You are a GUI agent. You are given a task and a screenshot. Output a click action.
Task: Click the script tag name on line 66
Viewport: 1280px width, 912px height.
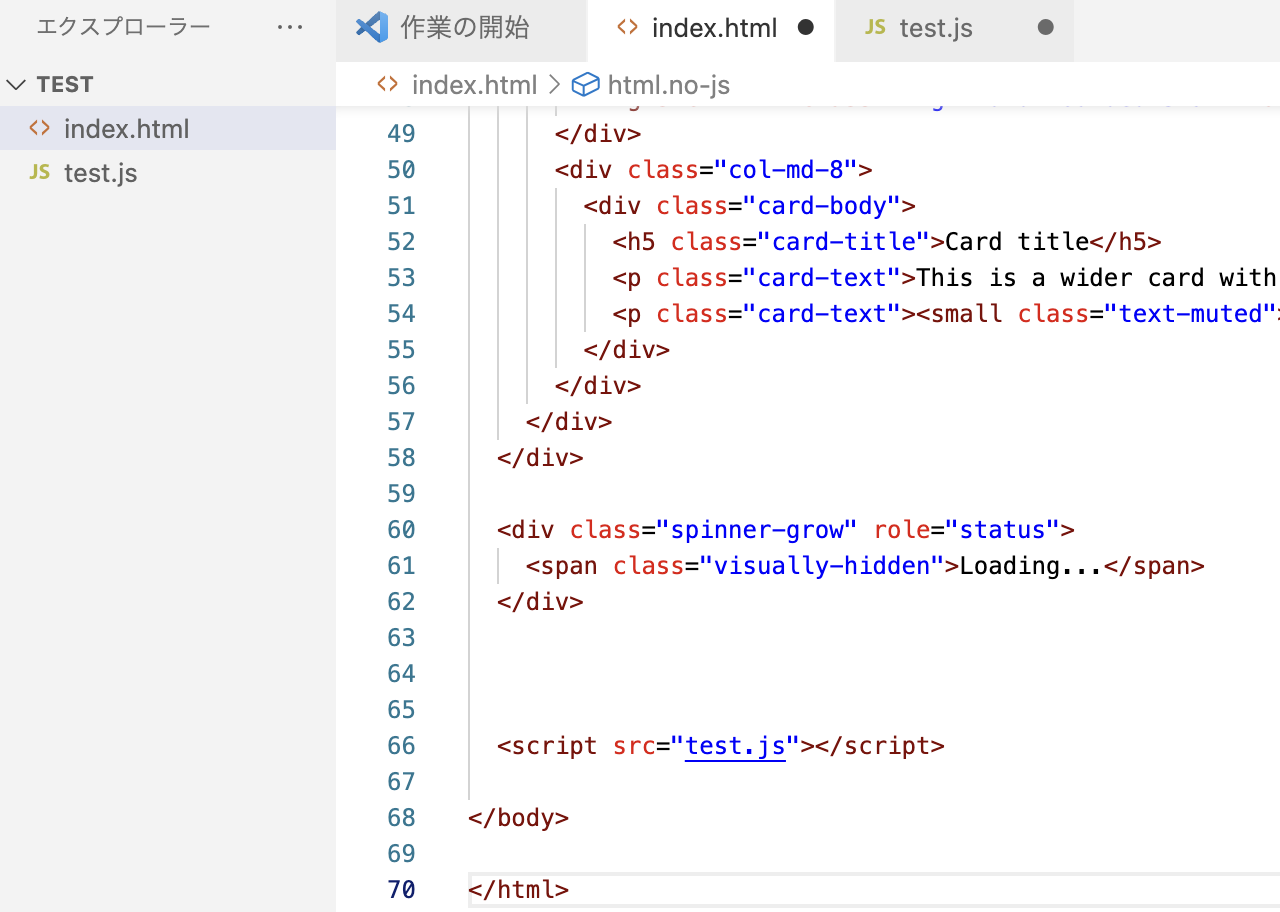[554, 746]
